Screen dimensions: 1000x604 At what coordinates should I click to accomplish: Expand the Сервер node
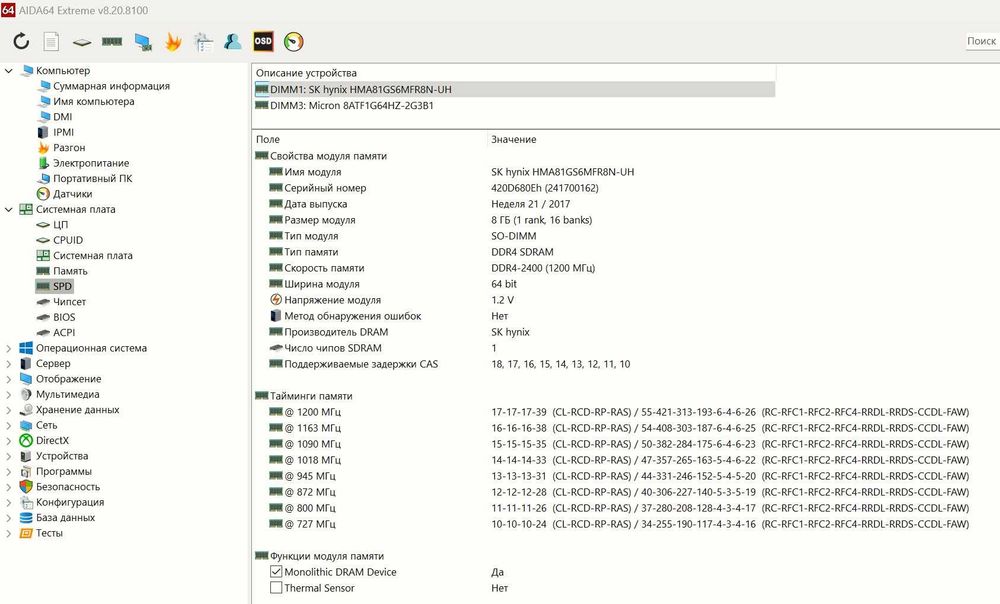(x=9, y=364)
